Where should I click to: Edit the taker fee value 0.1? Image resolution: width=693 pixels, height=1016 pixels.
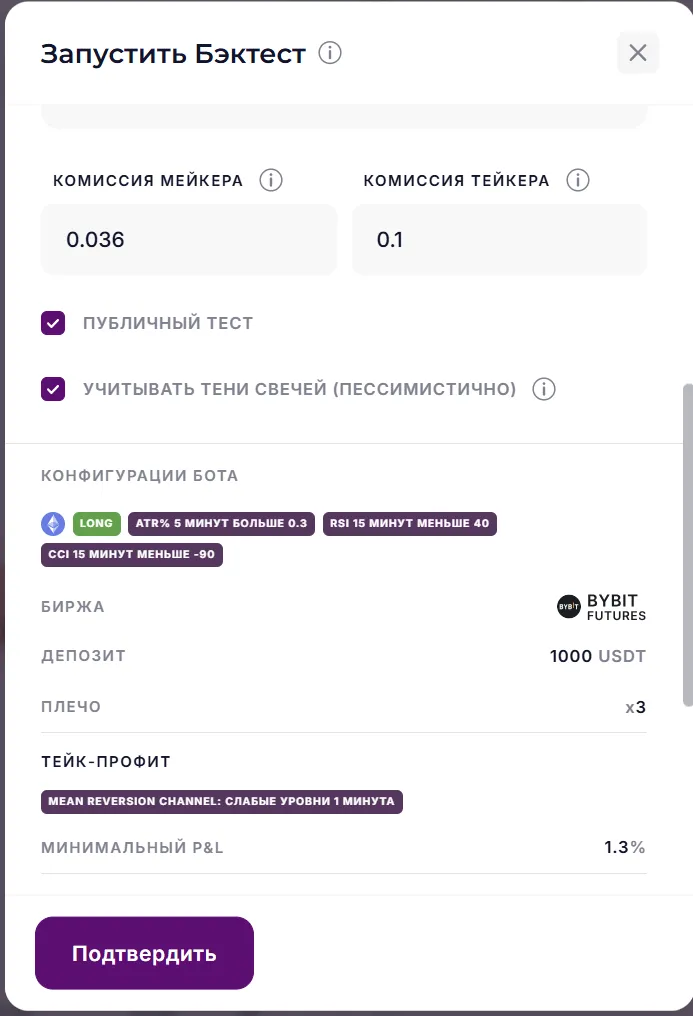coord(499,239)
